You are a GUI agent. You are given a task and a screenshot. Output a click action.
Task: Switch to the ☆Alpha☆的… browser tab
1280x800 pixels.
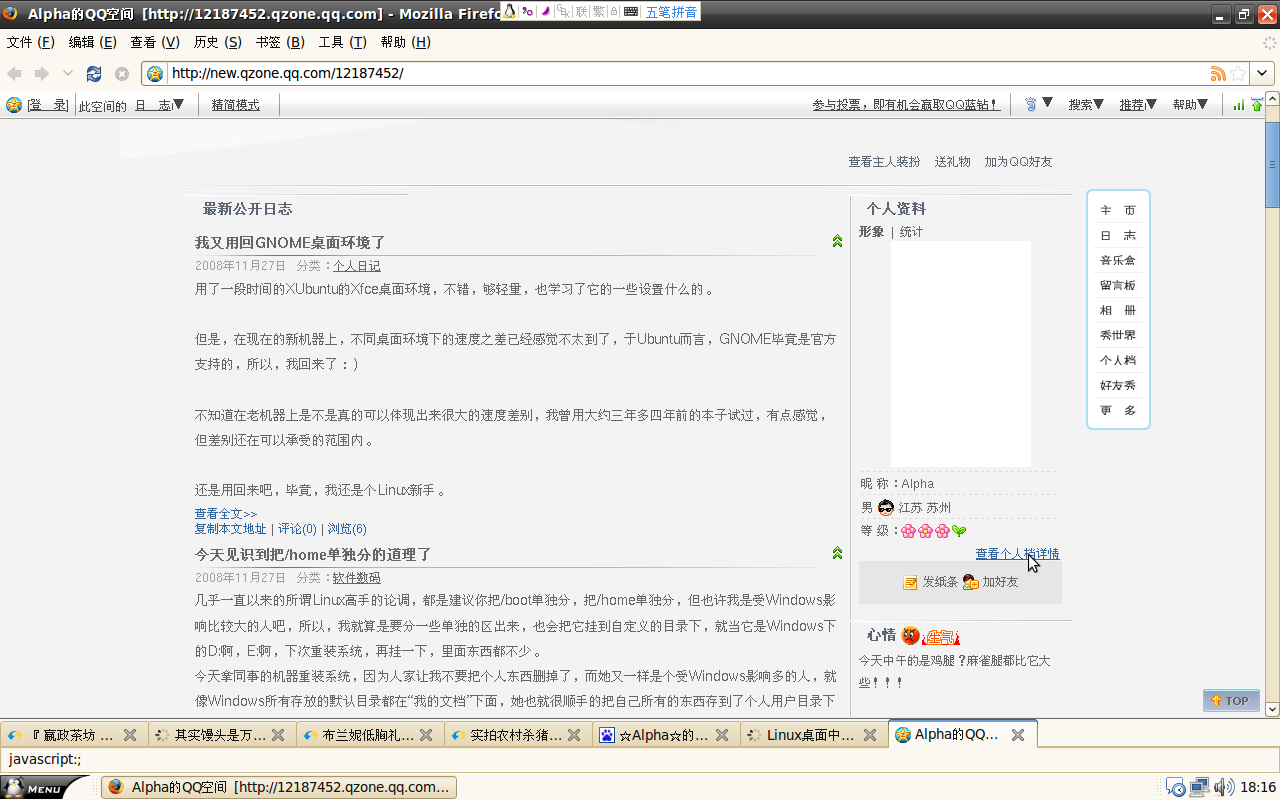[x=666, y=735]
